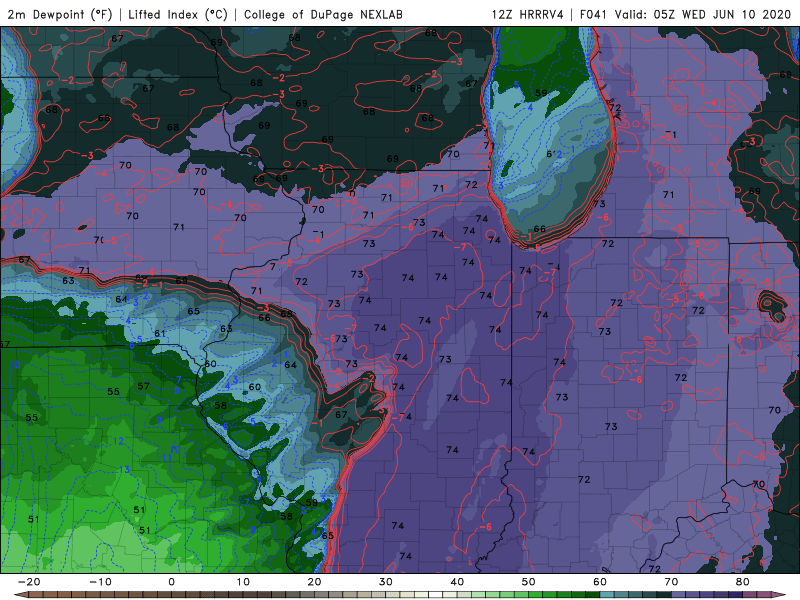Click the "60" label on the color scale
This screenshot has width=800, height=600.
[600, 582]
